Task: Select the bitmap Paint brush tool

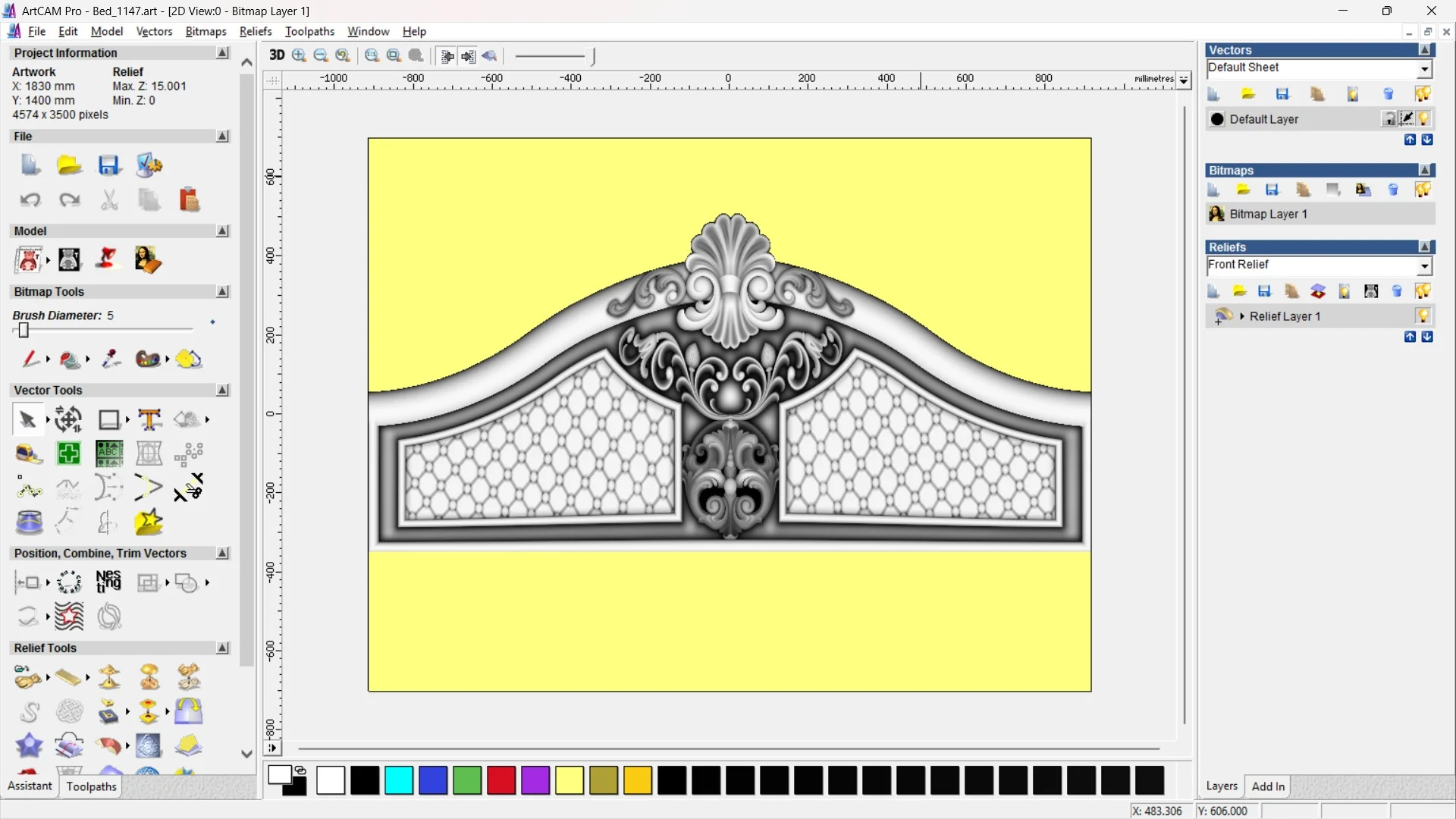Action: coord(30,359)
